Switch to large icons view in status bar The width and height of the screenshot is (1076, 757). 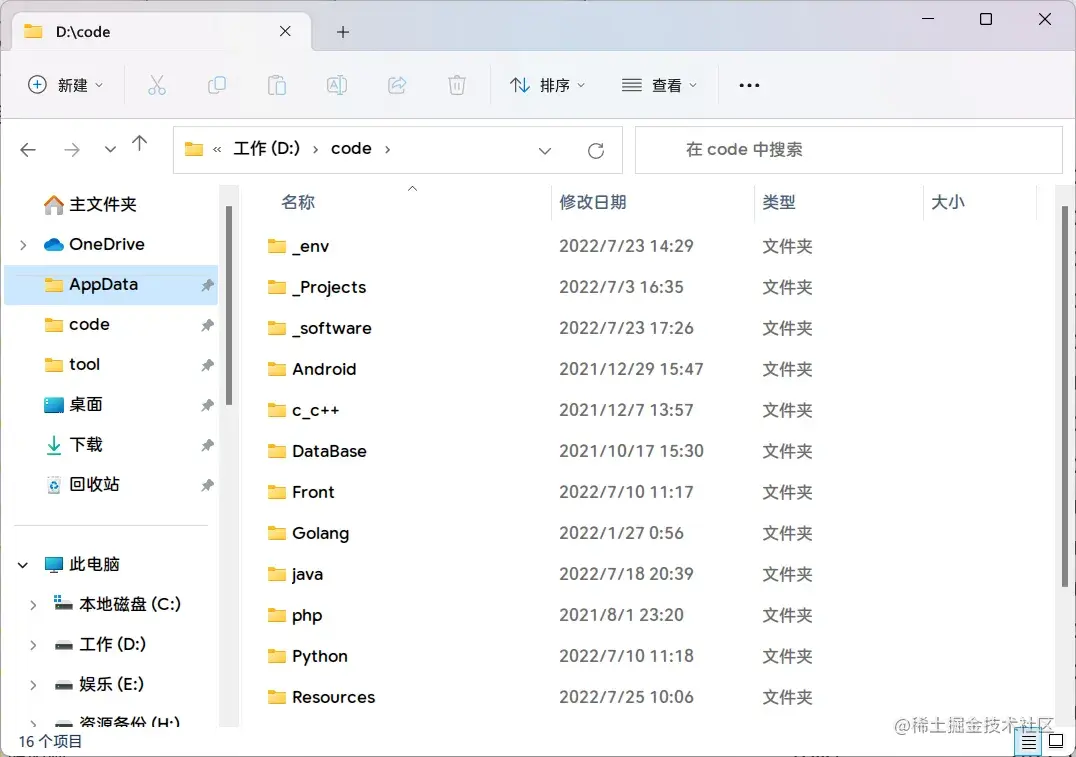(x=1056, y=741)
